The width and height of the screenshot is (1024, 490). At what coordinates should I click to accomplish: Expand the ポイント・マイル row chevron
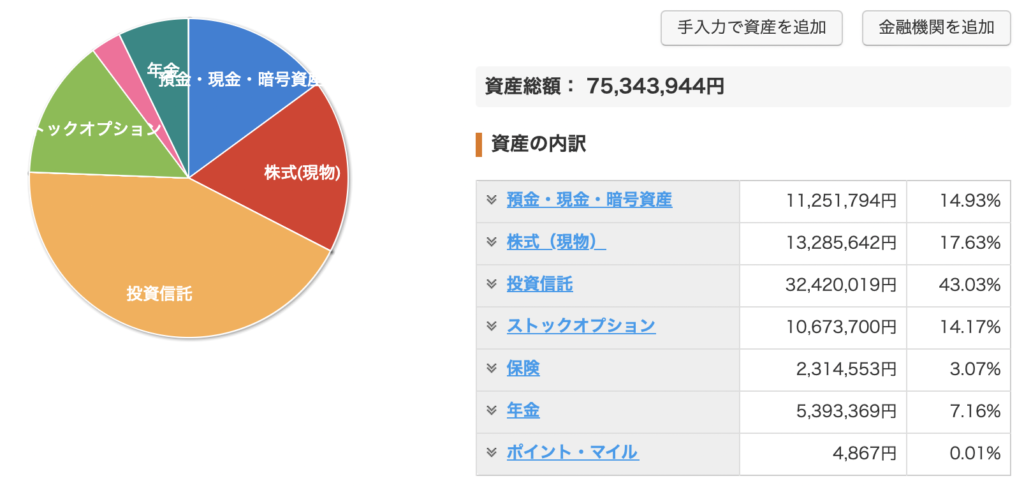[492, 452]
